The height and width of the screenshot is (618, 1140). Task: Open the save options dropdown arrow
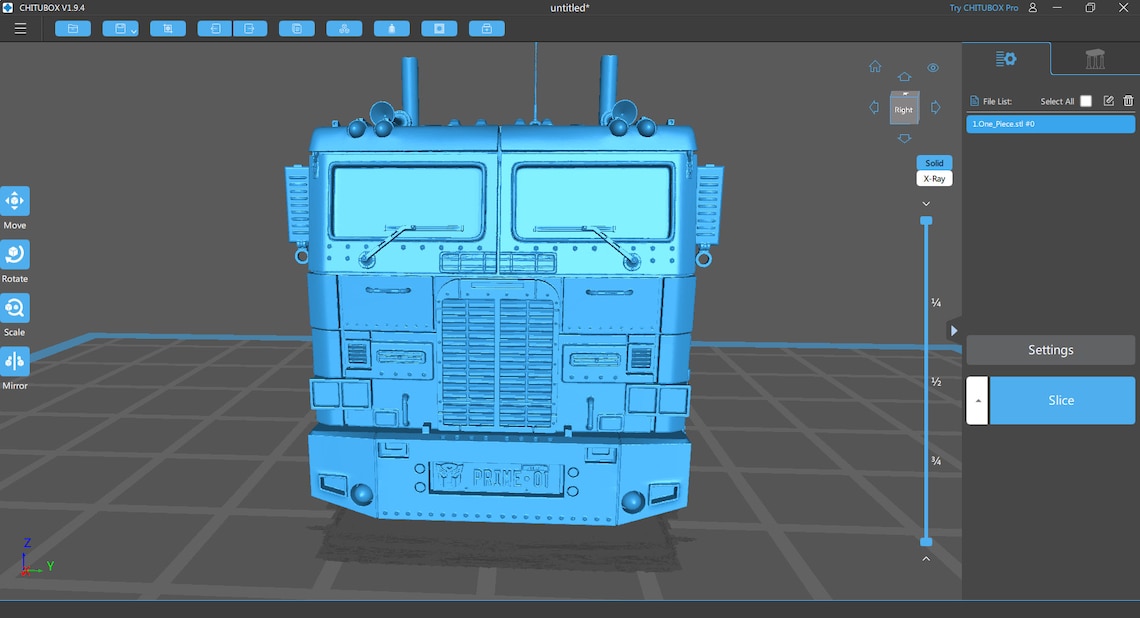[x=133, y=31]
